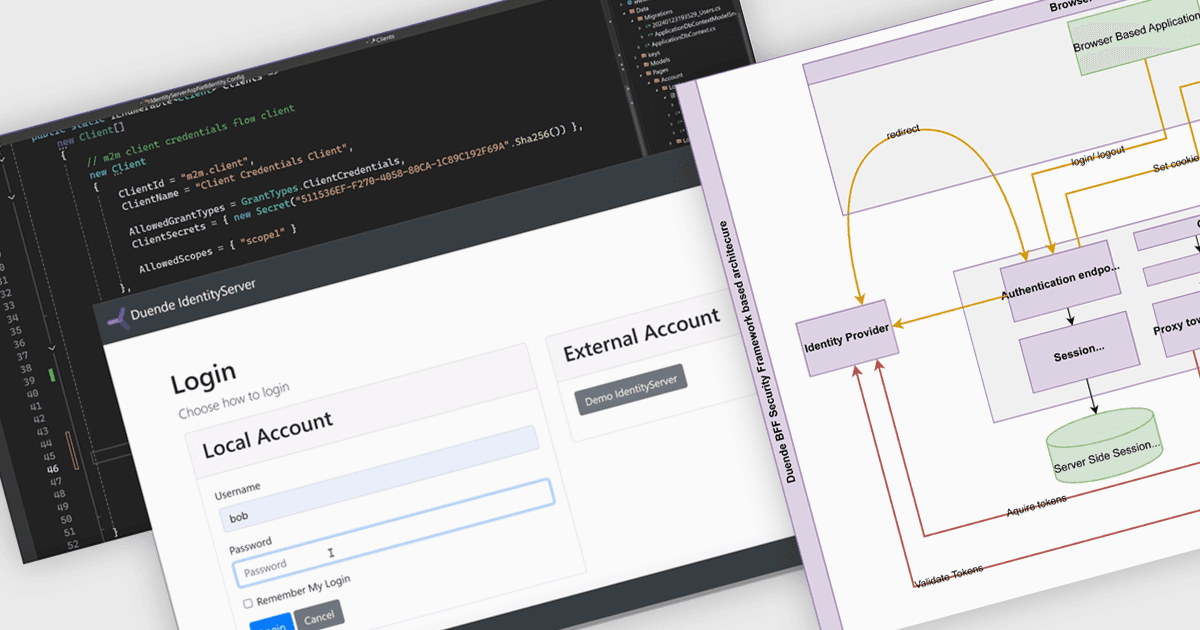
Task: Click the "m2m.client" string in code
Action: (216, 170)
